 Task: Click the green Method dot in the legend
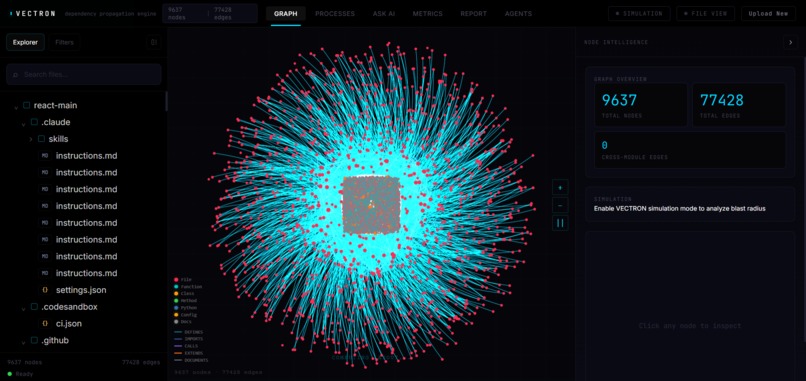point(176,300)
